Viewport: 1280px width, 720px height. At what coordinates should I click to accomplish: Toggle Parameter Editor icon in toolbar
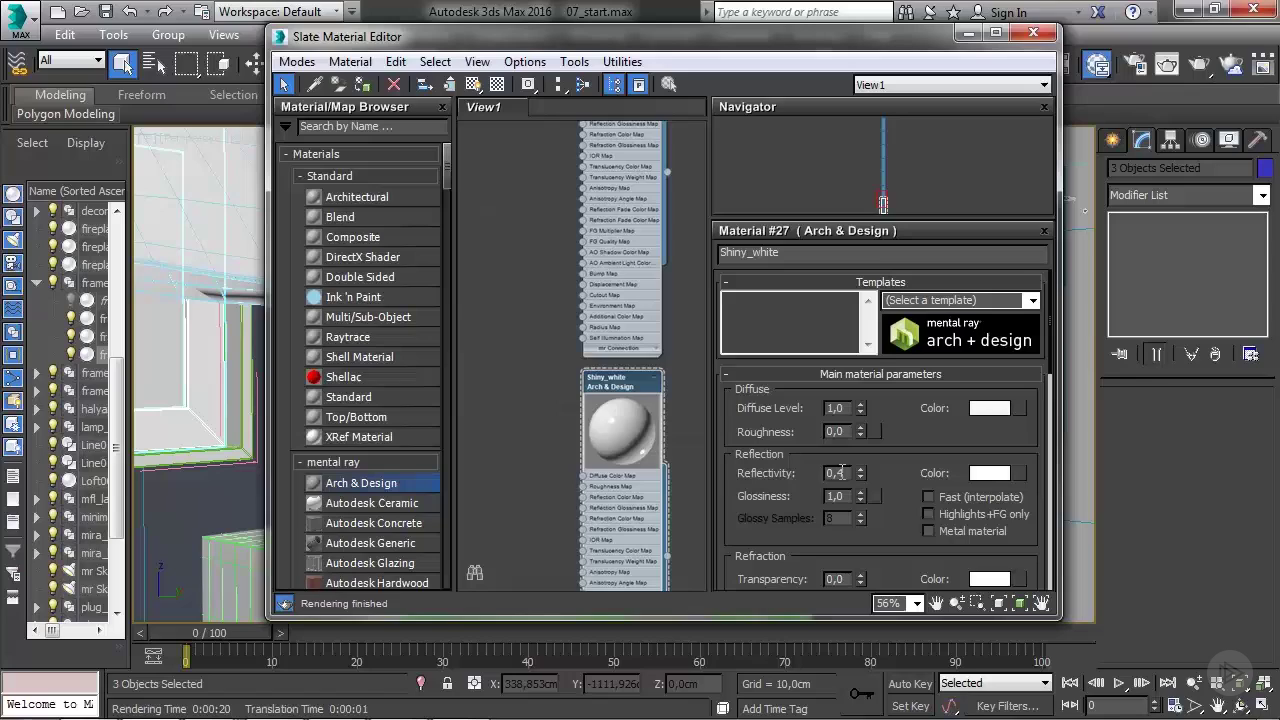click(x=638, y=85)
